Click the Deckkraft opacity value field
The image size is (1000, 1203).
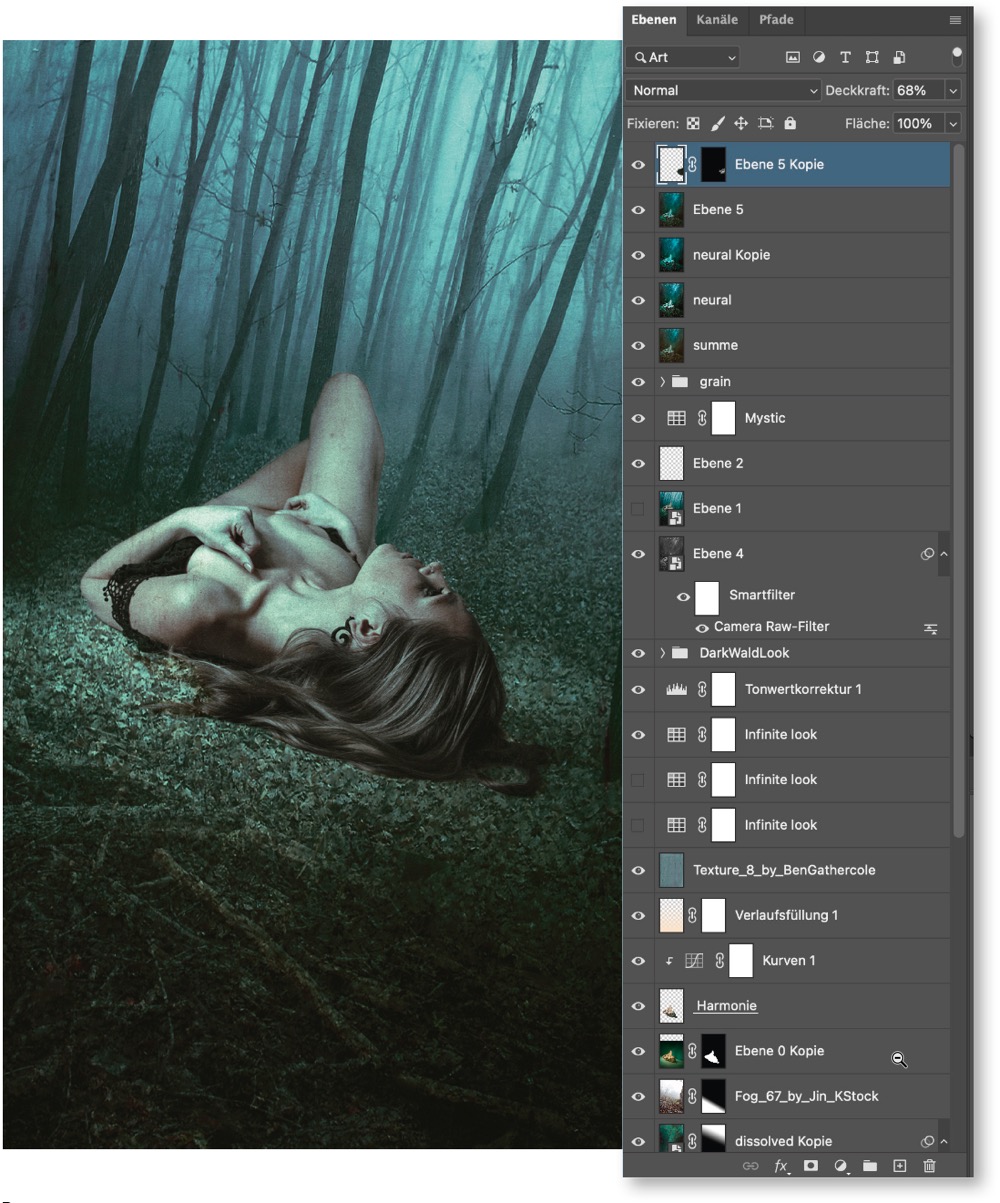point(917,90)
